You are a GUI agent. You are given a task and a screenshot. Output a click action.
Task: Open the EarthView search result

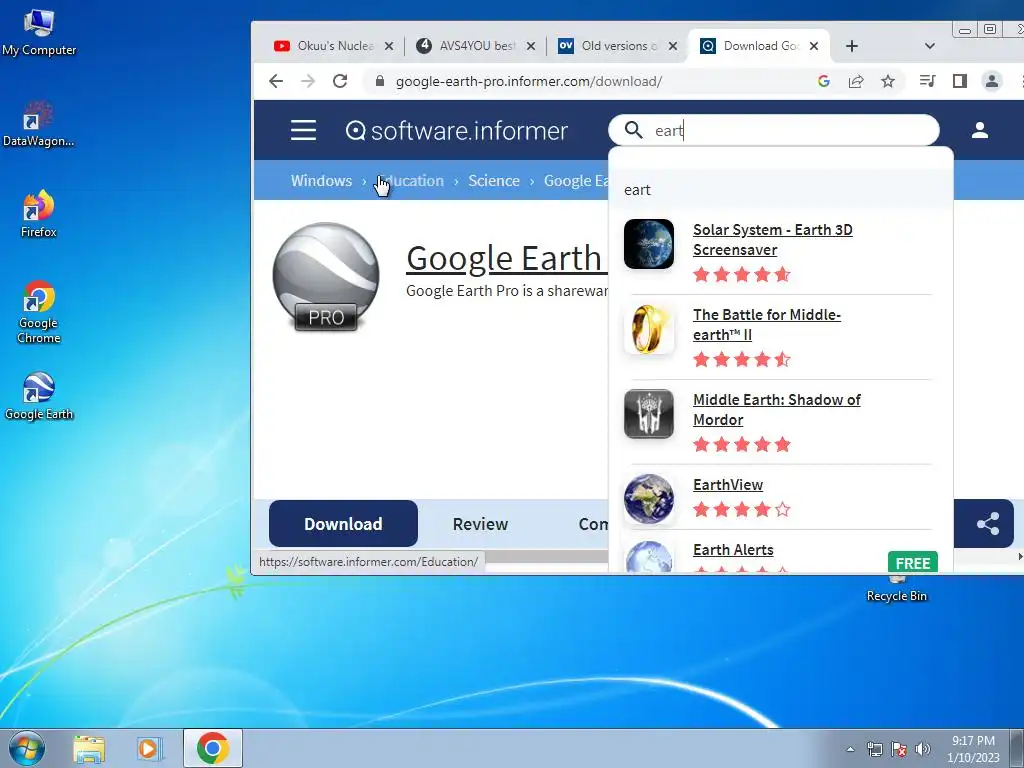click(728, 485)
